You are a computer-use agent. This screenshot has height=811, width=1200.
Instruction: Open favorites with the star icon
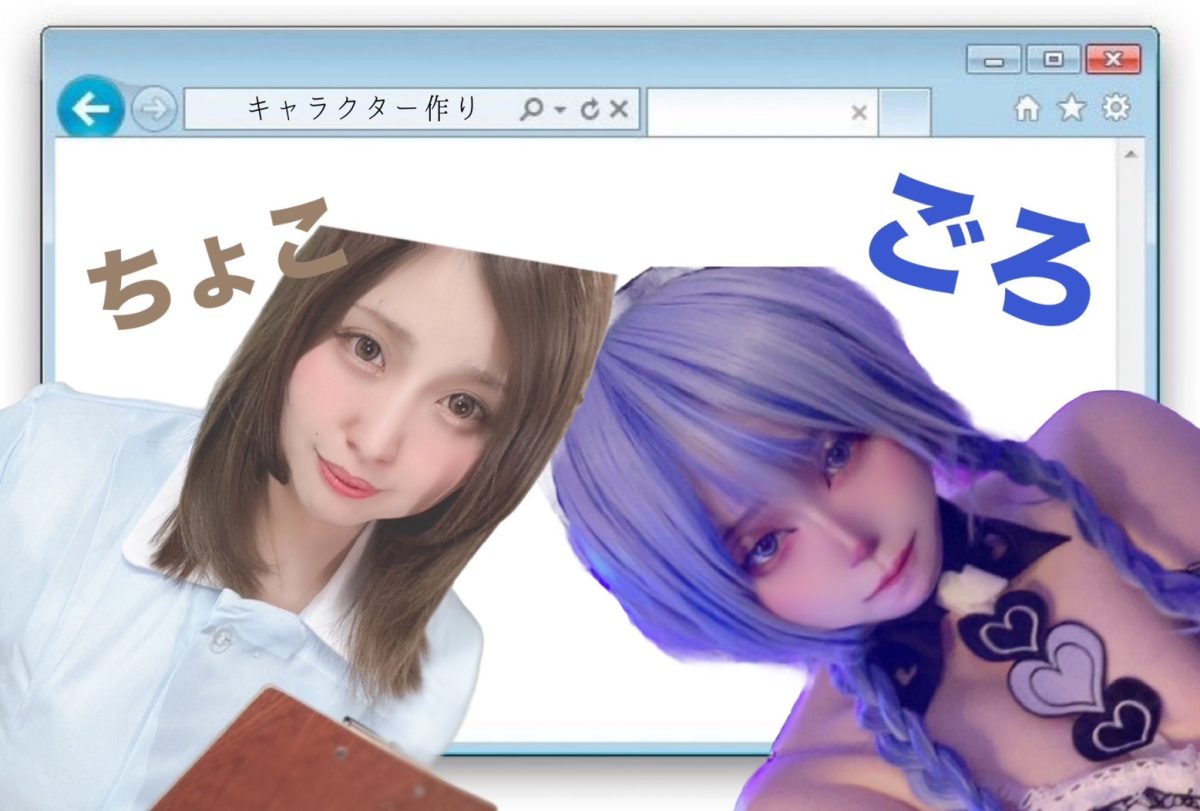click(1071, 109)
